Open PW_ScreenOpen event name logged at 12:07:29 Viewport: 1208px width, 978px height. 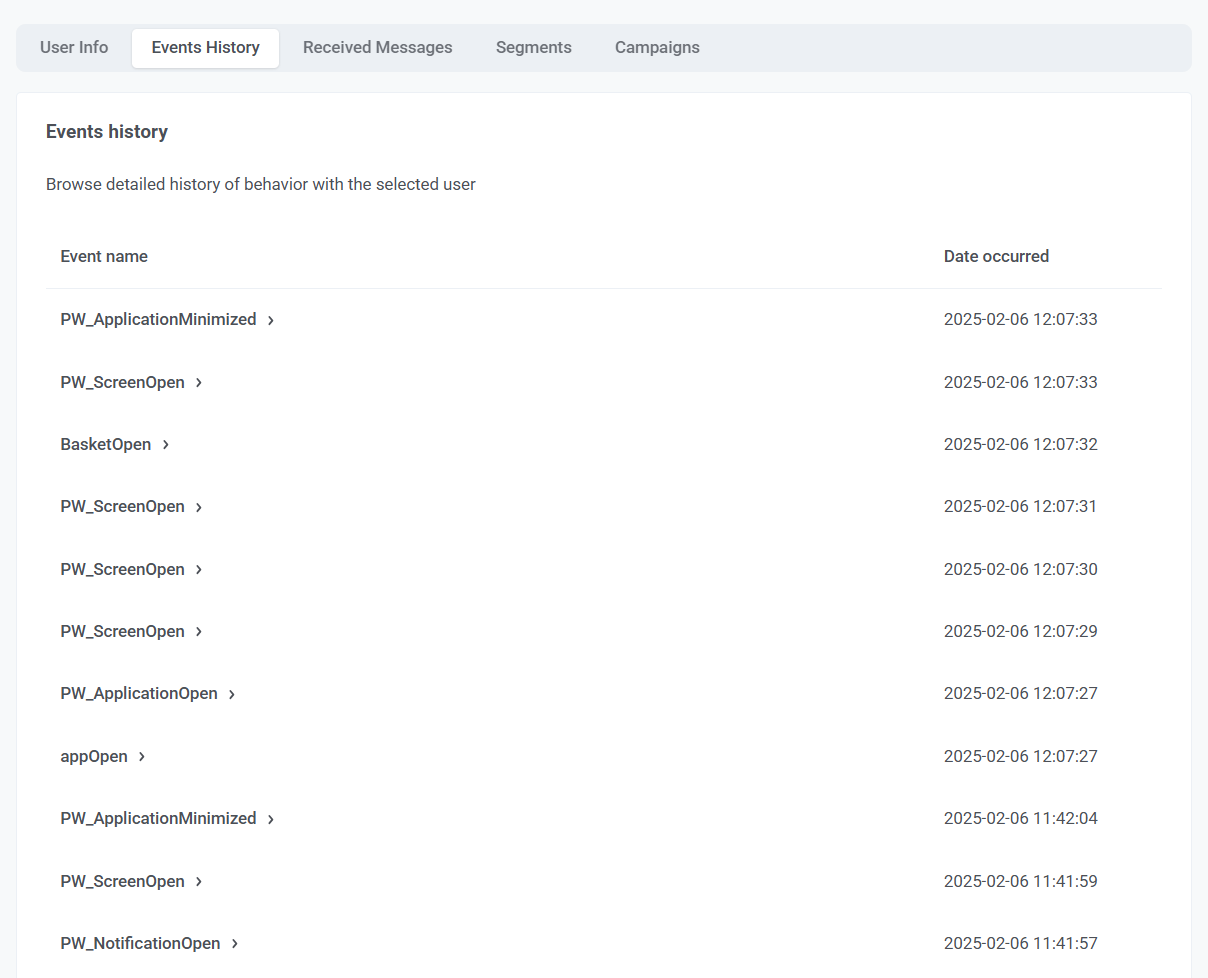click(122, 632)
